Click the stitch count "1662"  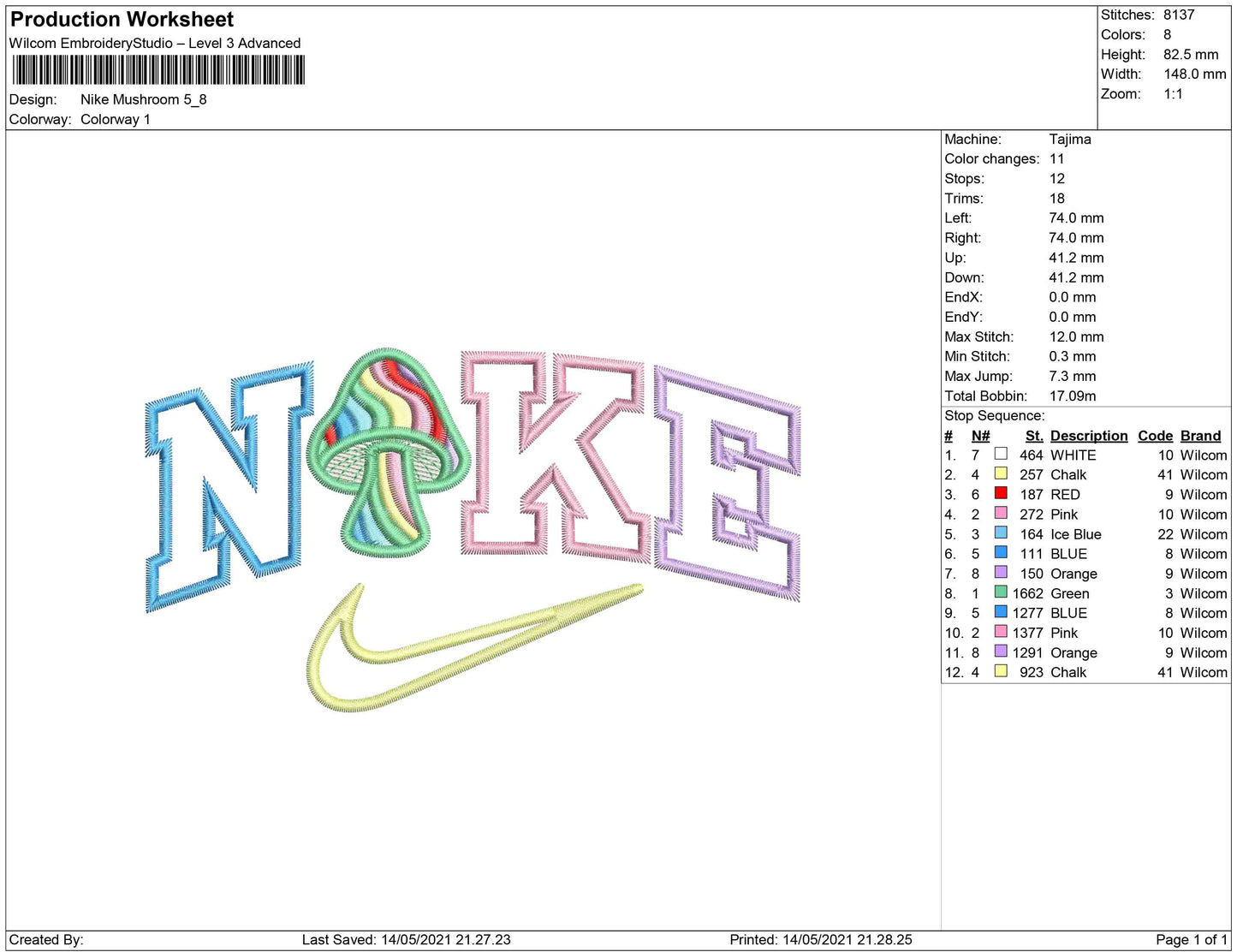1028,593
